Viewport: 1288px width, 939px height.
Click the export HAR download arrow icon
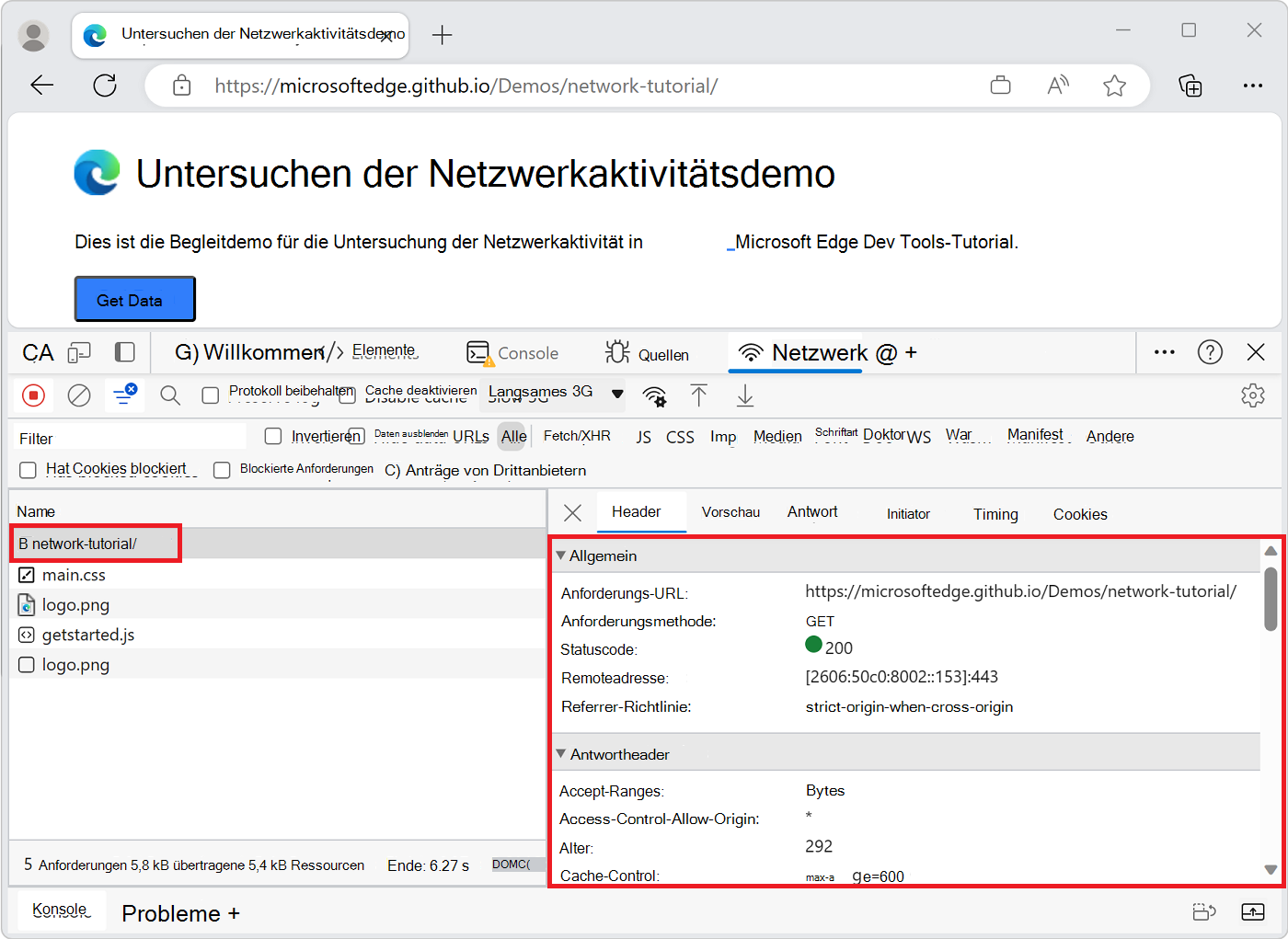745,395
